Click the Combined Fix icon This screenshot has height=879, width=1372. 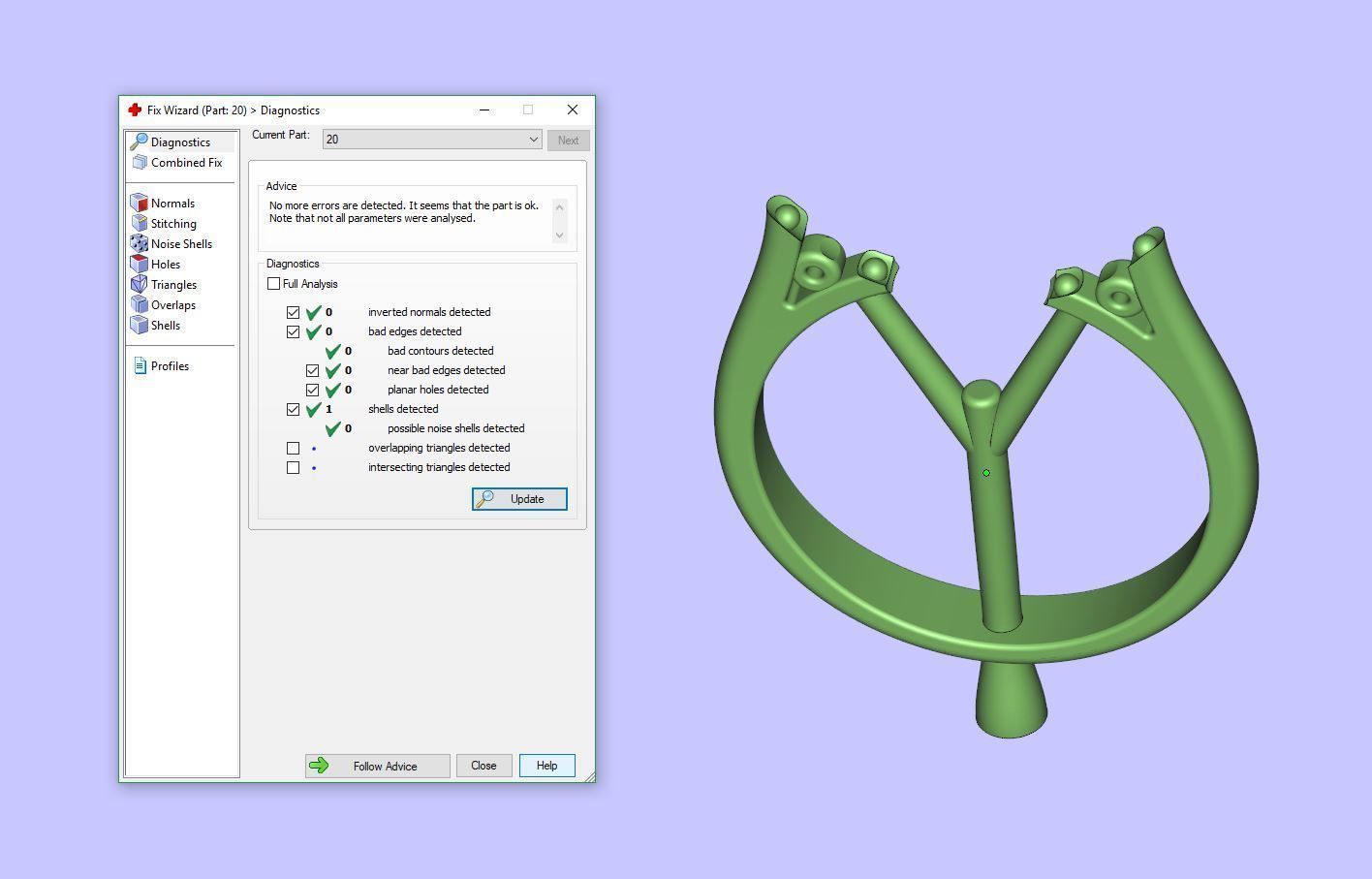click(x=140, y=163)
